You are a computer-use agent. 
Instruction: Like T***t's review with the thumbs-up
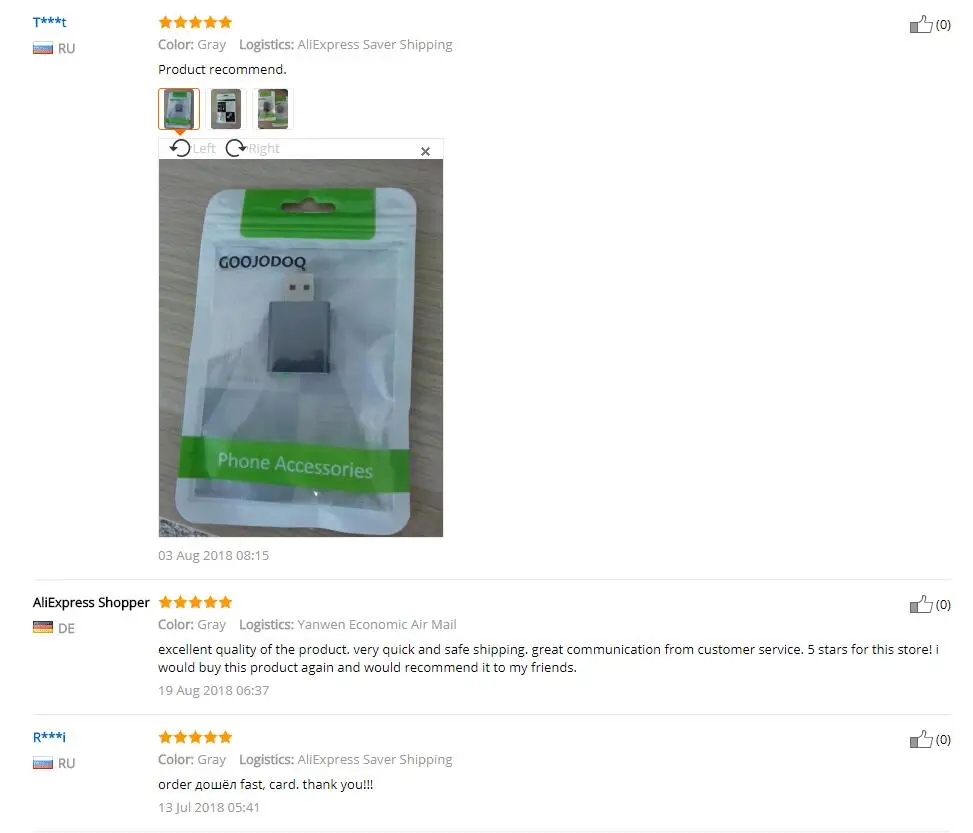pos(921,25)
